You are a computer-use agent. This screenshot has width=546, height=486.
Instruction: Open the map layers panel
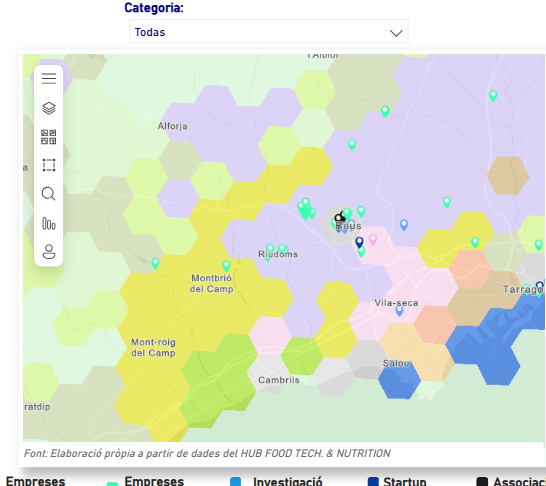pos(49,108)
